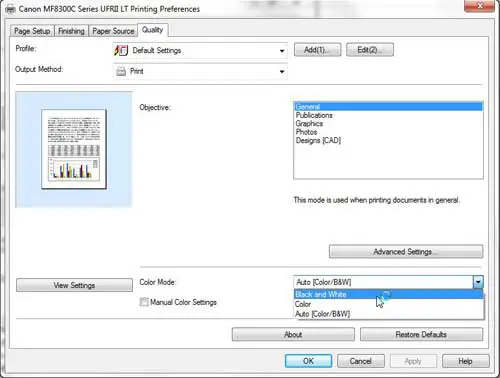Enable Manual Color Settings checkbox
500x378 pixels.
(144, 302)
